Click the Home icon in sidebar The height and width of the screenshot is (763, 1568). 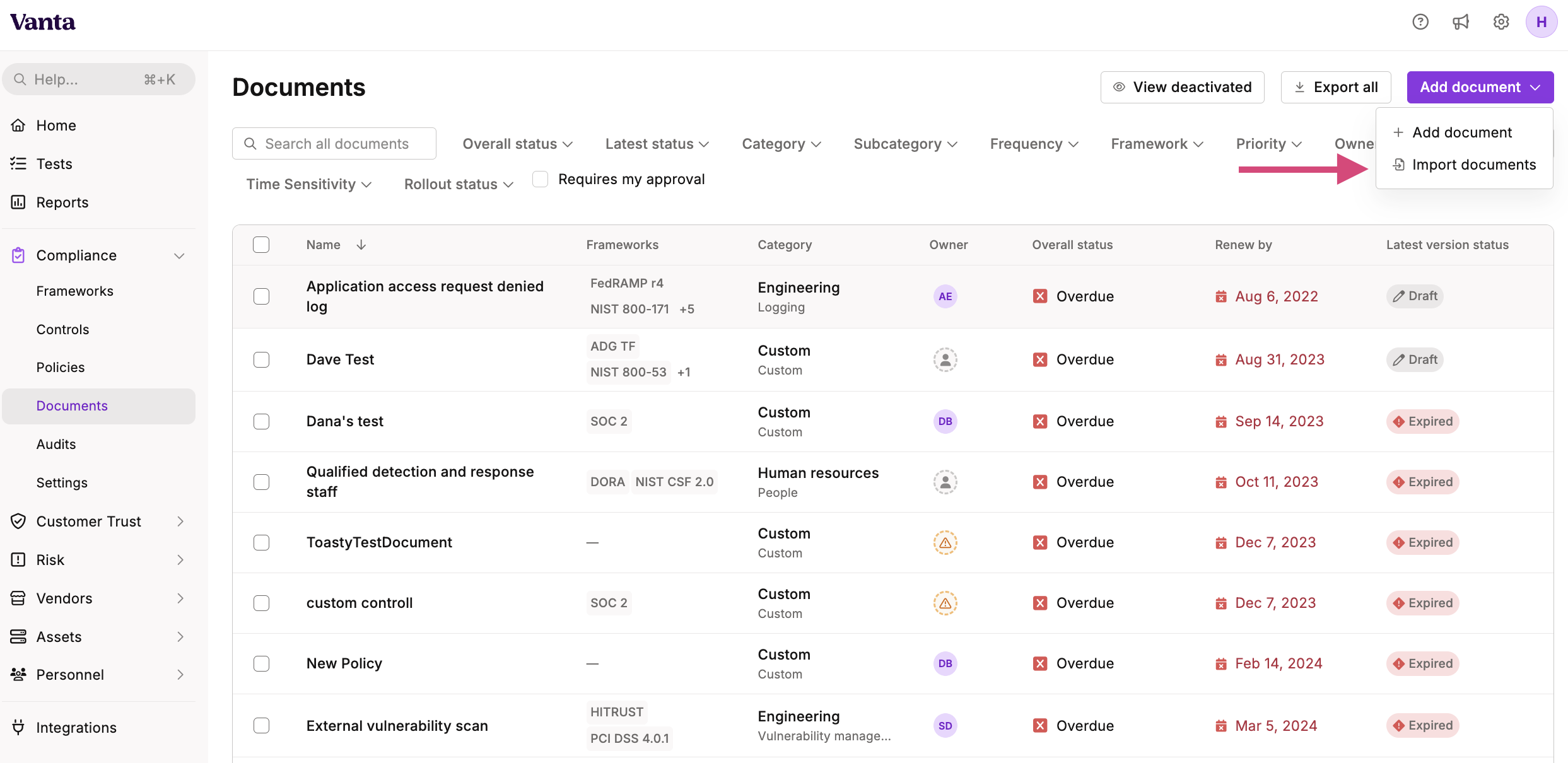click(18, 125)
